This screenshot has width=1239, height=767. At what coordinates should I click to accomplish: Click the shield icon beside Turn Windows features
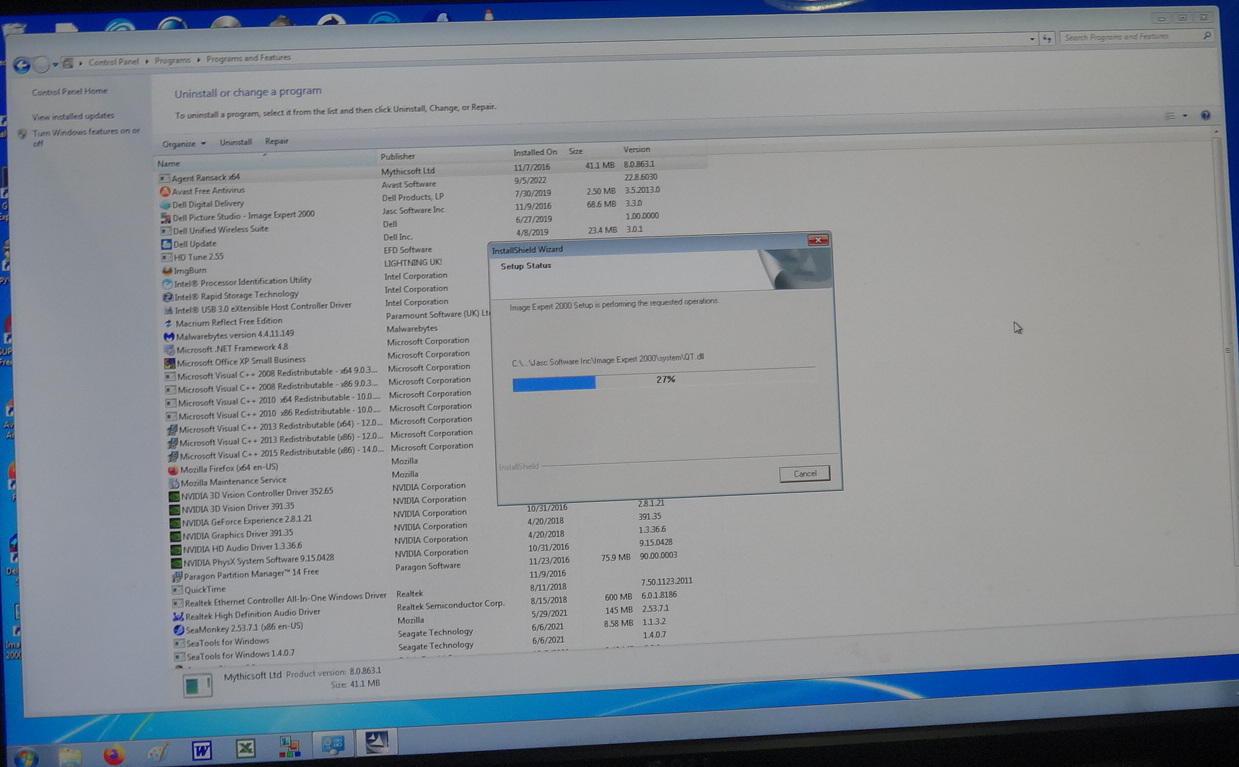coord(24,133)
